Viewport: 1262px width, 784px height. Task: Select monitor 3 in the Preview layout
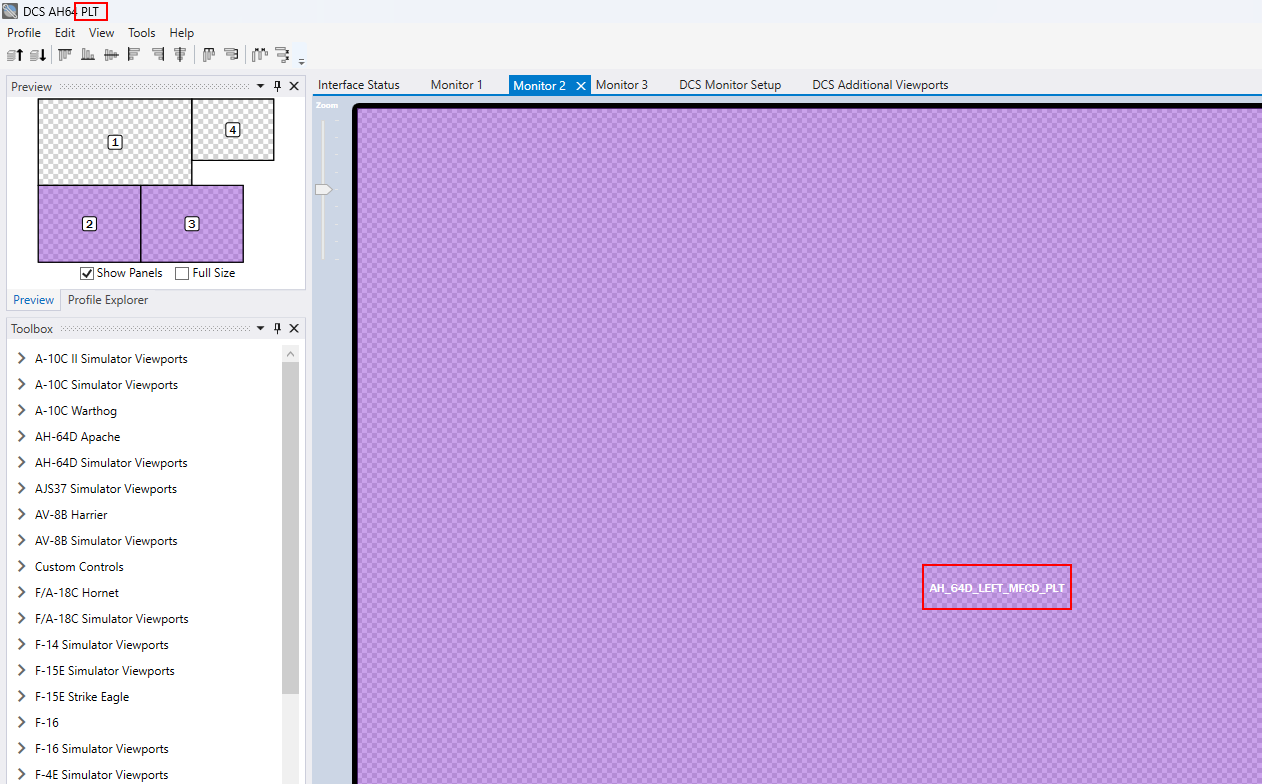(192, 224)
